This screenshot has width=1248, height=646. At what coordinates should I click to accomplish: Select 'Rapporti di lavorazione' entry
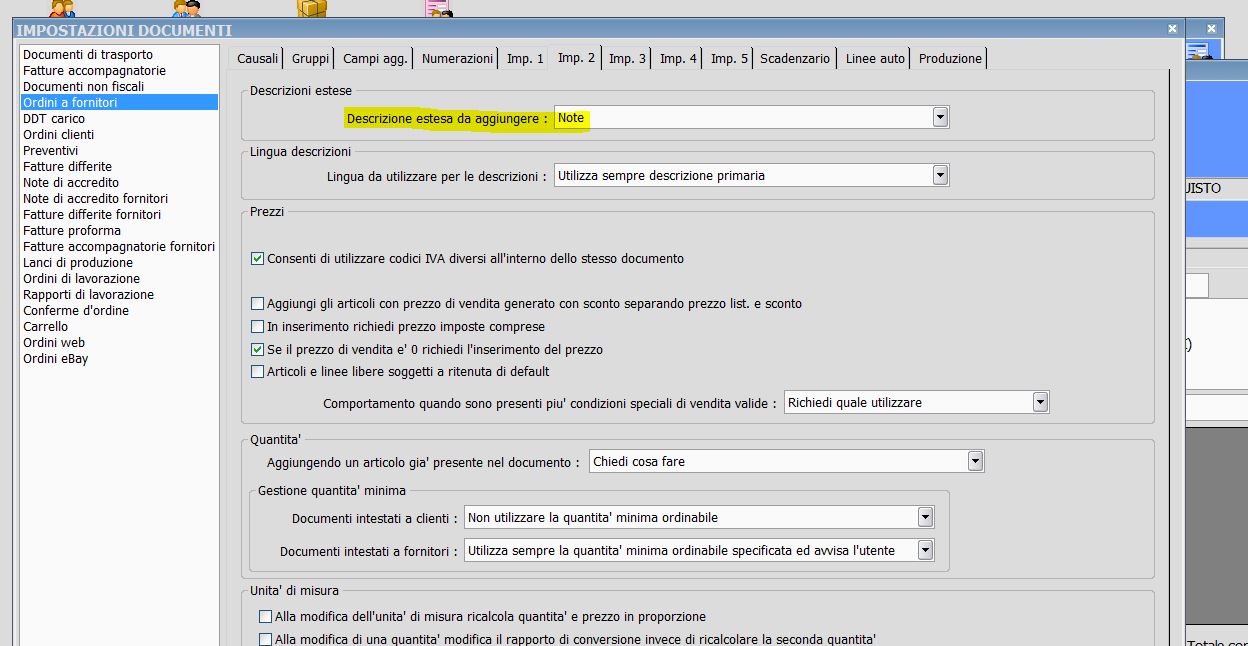point(119,295)
